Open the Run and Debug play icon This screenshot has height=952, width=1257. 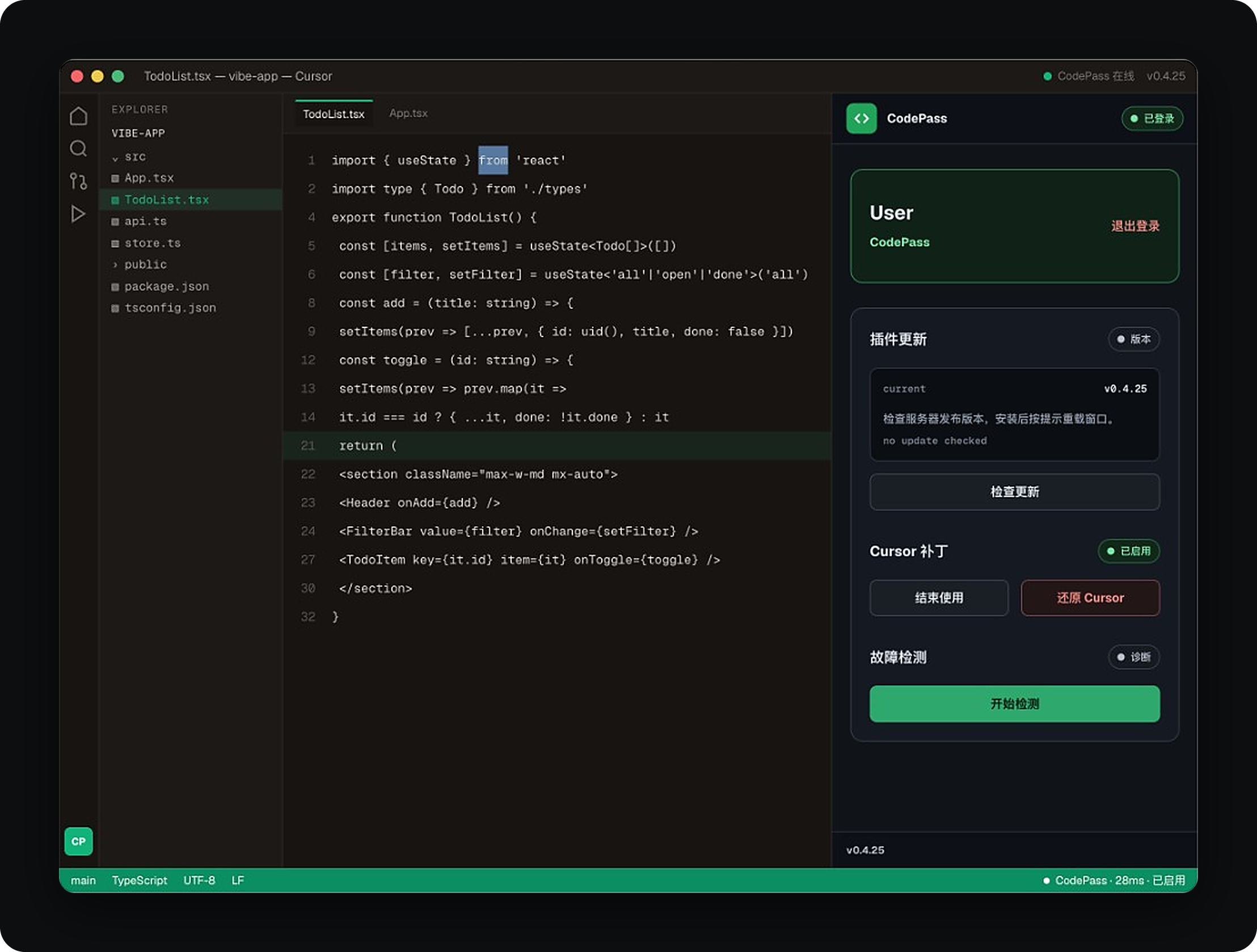[x=78, y=214]
